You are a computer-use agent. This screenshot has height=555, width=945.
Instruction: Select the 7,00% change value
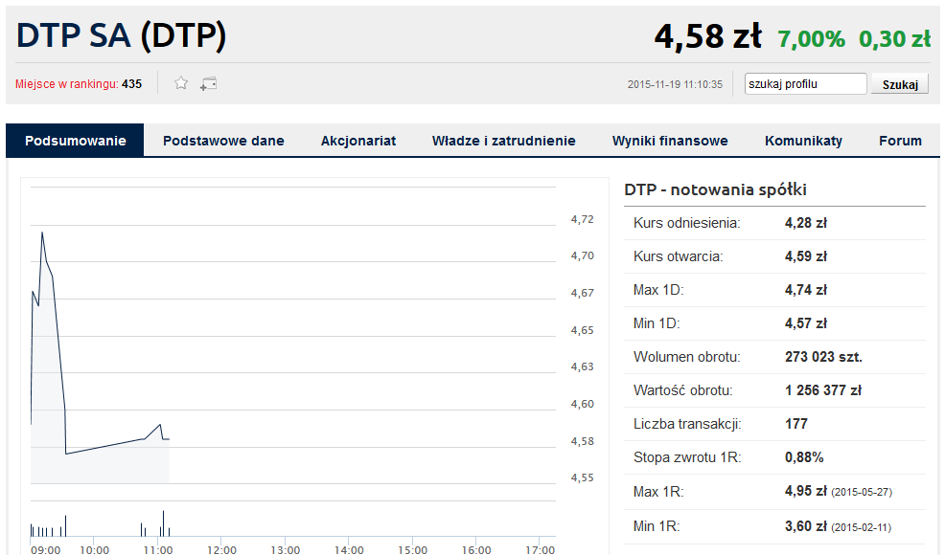pyautogui.click(x=811, y=39)
